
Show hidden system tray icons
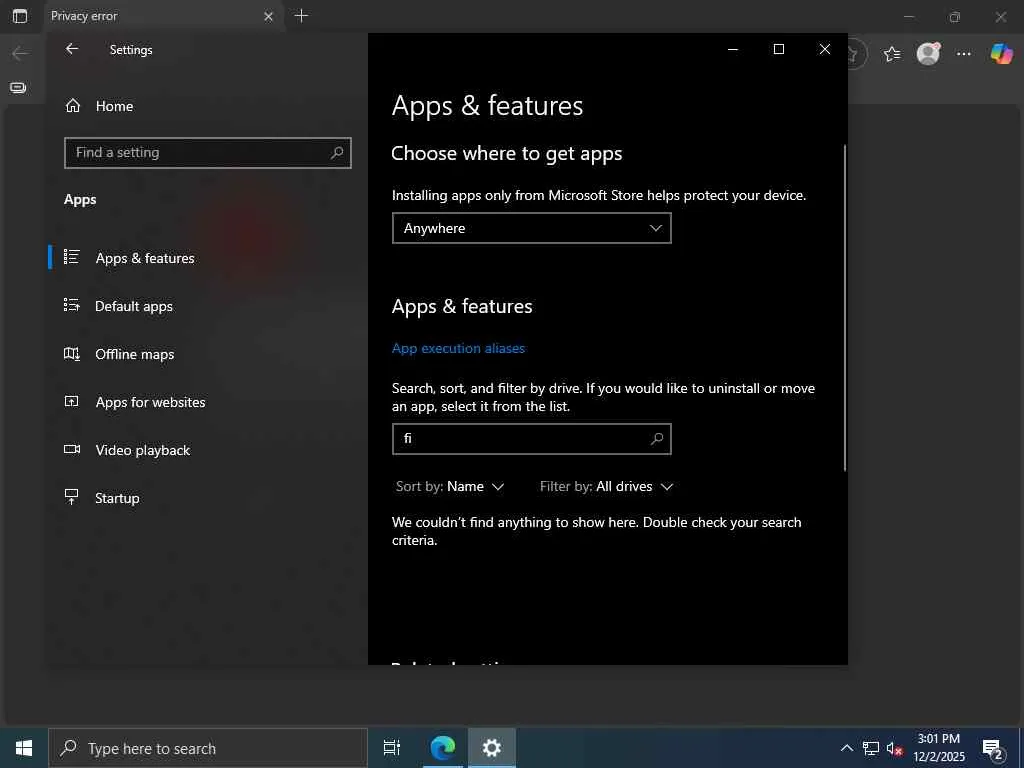click(846, 748)
